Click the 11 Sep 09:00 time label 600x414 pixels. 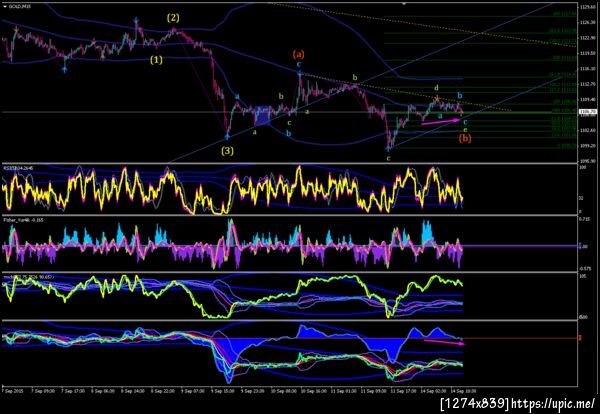coord(372,391)
